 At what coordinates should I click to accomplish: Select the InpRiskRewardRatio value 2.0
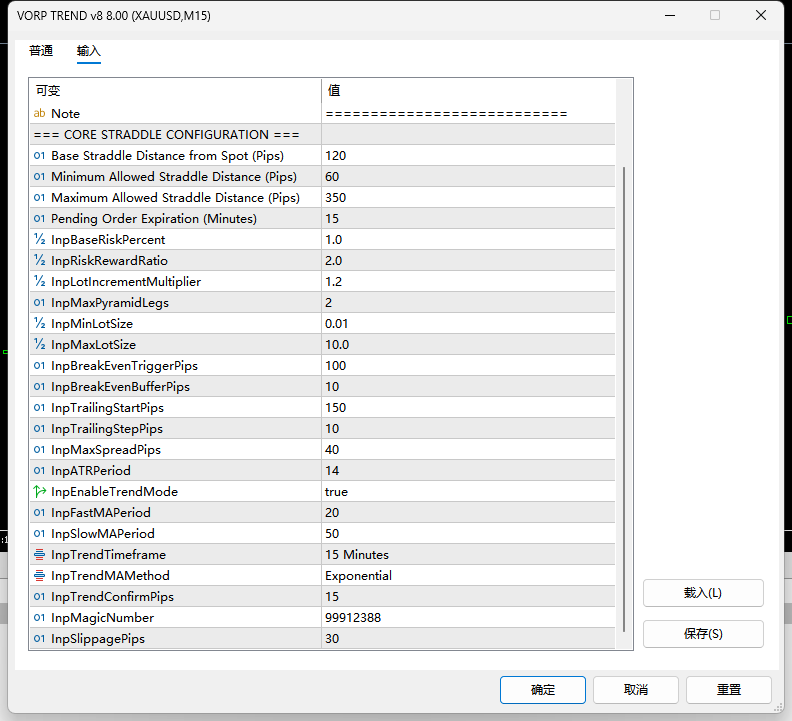468,261
